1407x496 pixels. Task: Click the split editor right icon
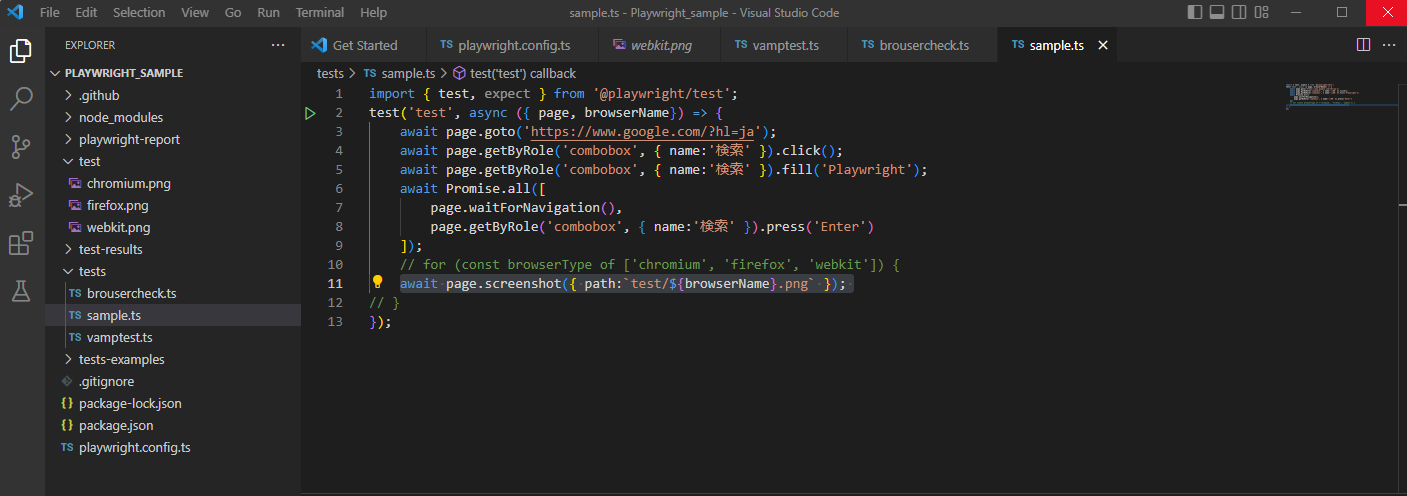point(1363,45)
